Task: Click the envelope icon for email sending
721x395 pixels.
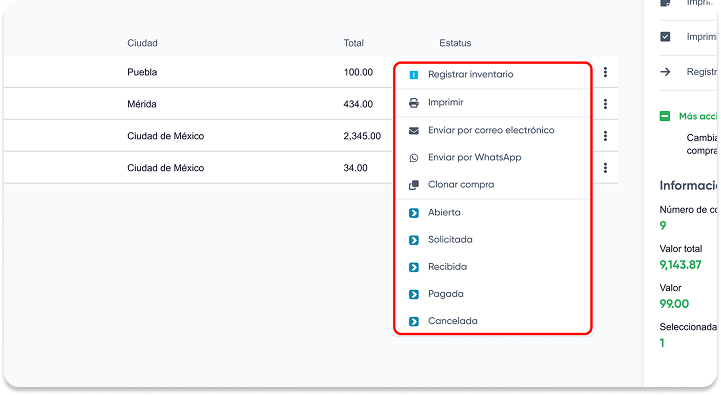Action: tap(414, 131)
